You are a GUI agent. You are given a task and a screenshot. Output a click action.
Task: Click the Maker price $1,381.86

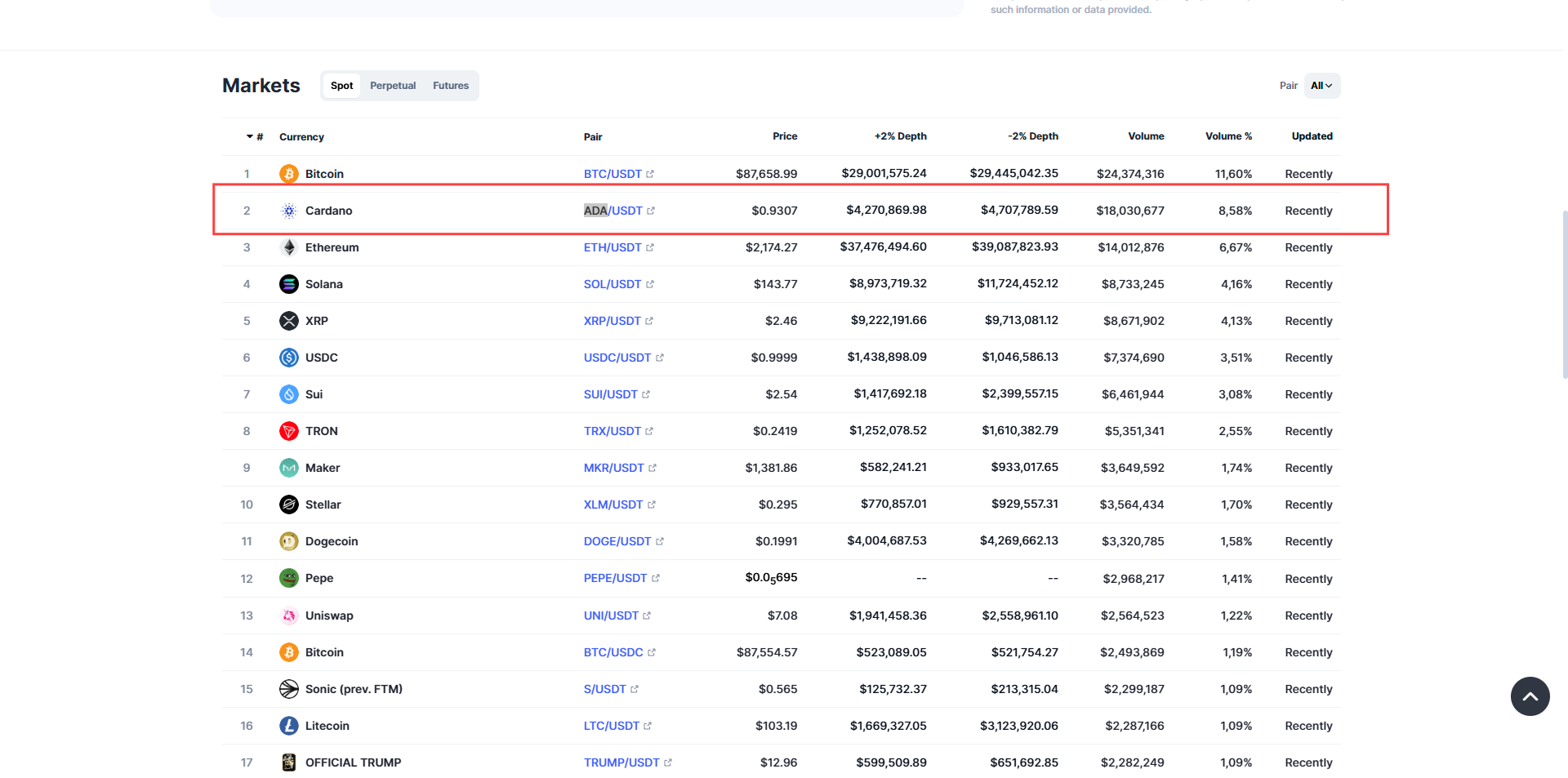tap(772, 468)
